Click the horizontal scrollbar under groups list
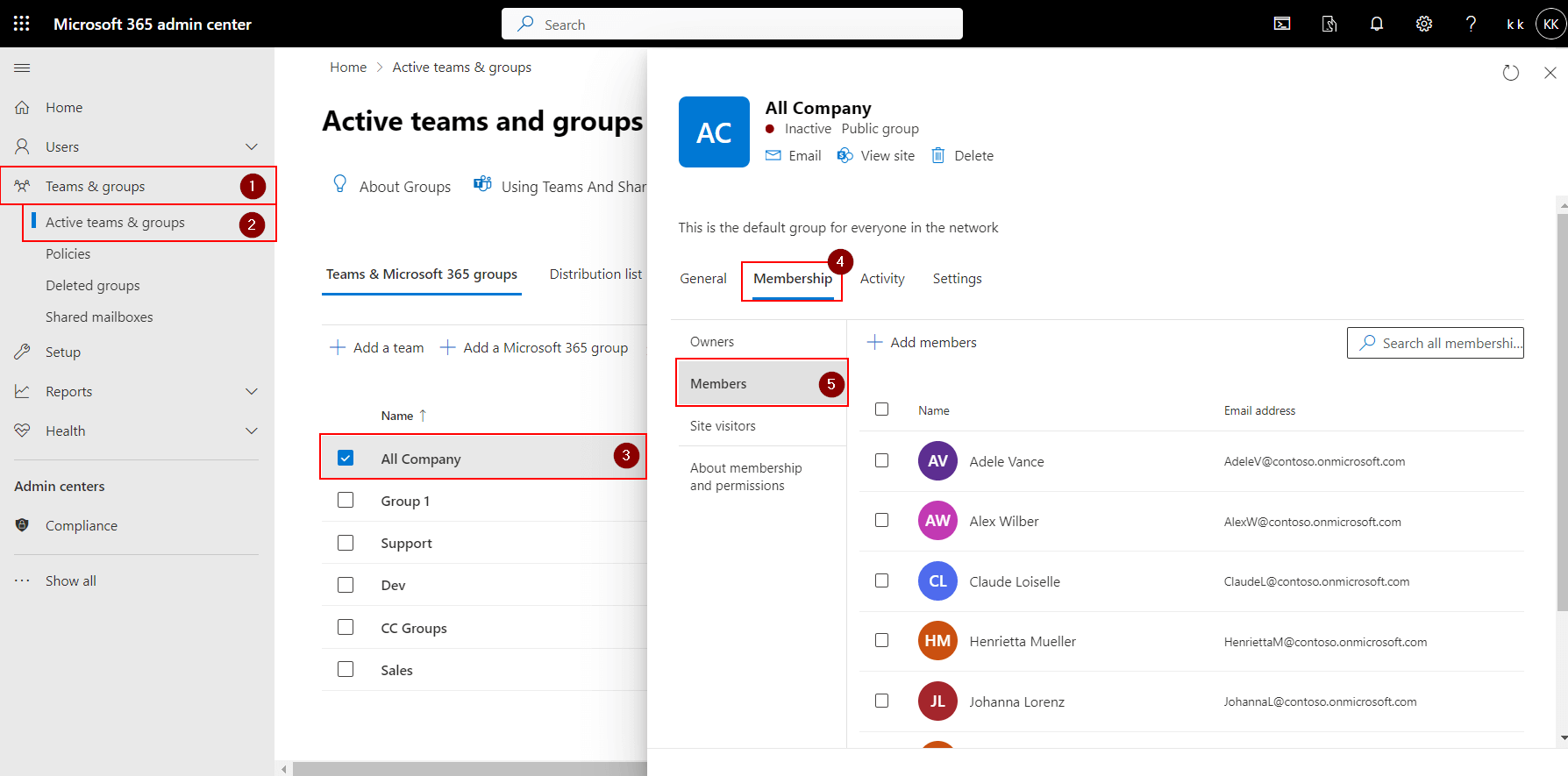The height and width of the screenshot is (776, 1568). (x=470, y=769)
